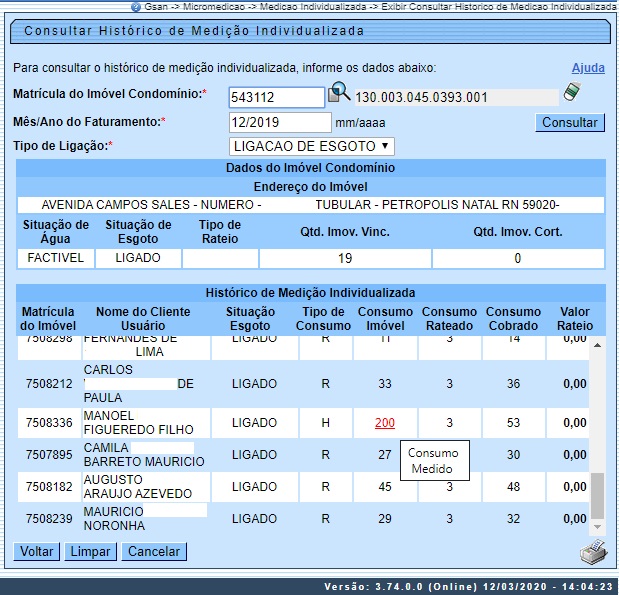The height and width of the screenshot is (595, 619).
Task: Click the Consumo Imóvel column header
Action: tap(384, 319)
